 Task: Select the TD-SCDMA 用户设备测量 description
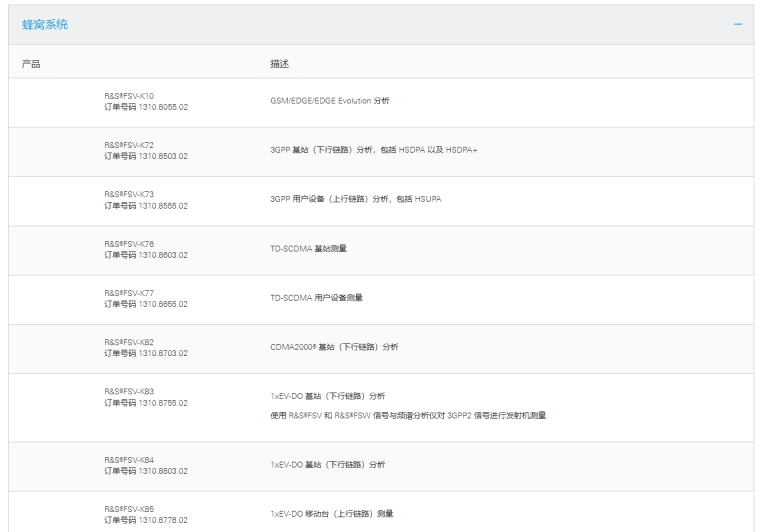[316, 297]
